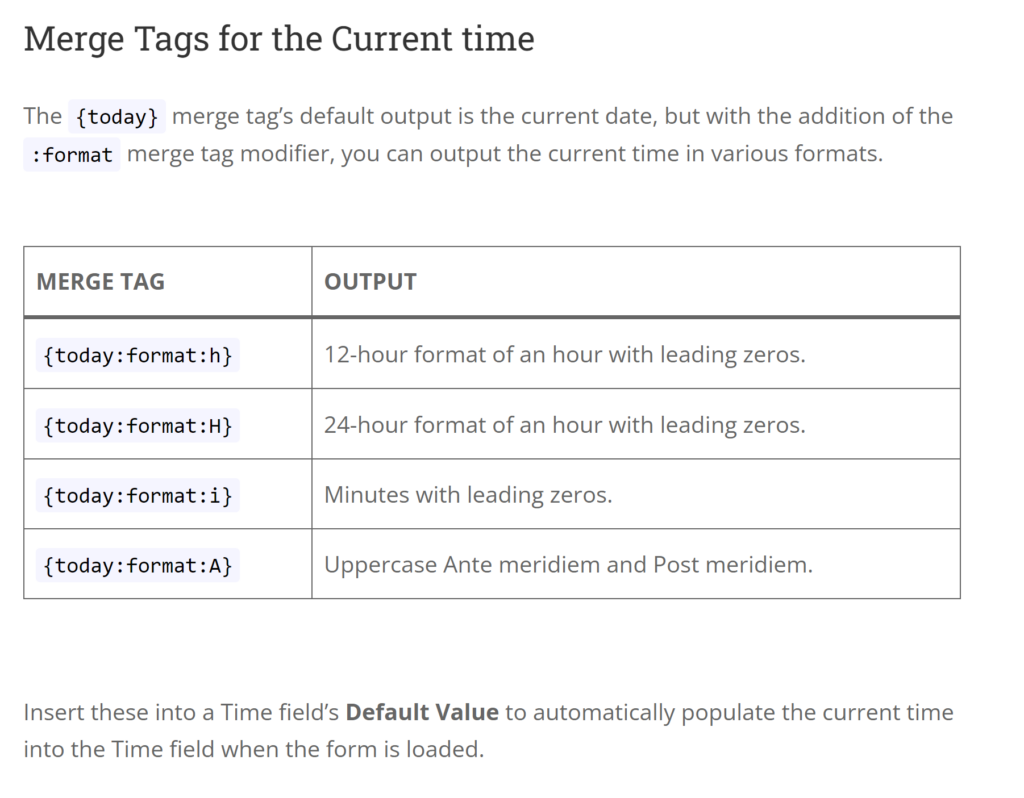Click 'Insert these into a Time field's' text
This screenshot has width=1024, height=798.
pos(182,713)
